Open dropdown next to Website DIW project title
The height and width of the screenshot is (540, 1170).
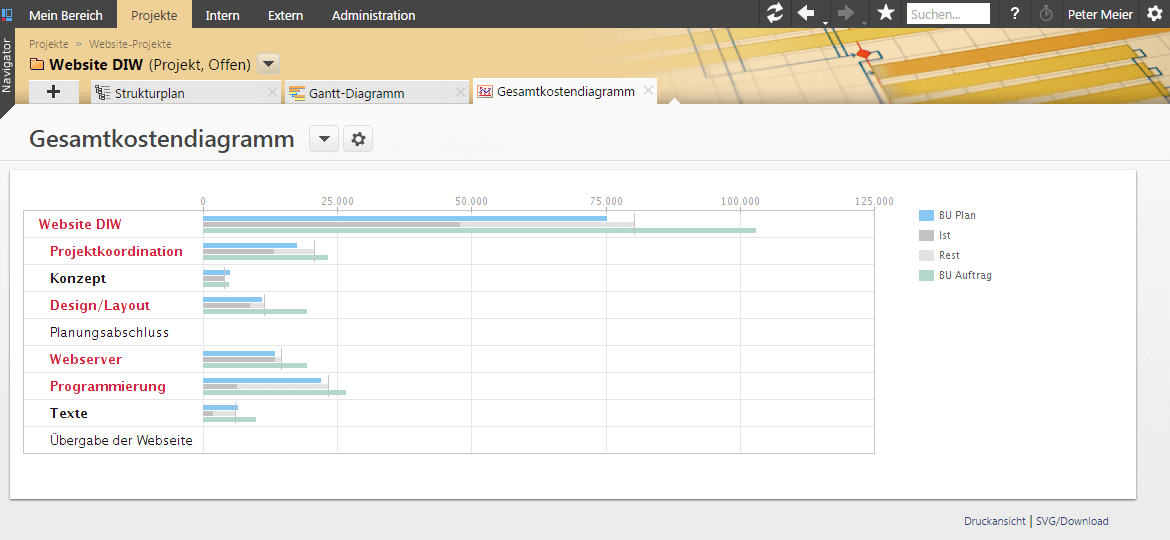(269, 64)
